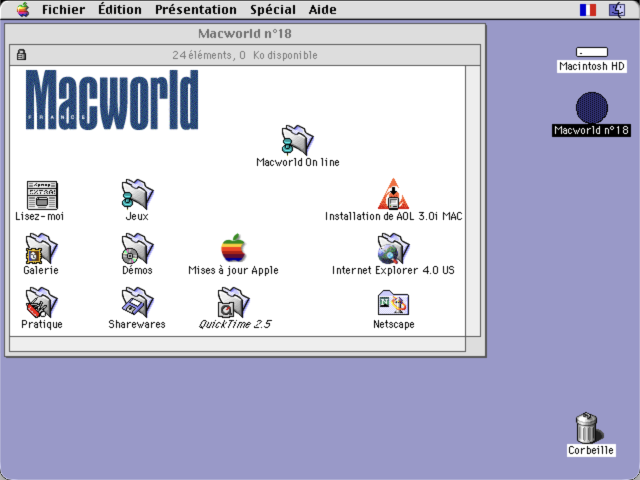The height and width of the screenshot is (480, 640).
Task: Click the Corbeille trash icon
Action: (x=588, y=427)
